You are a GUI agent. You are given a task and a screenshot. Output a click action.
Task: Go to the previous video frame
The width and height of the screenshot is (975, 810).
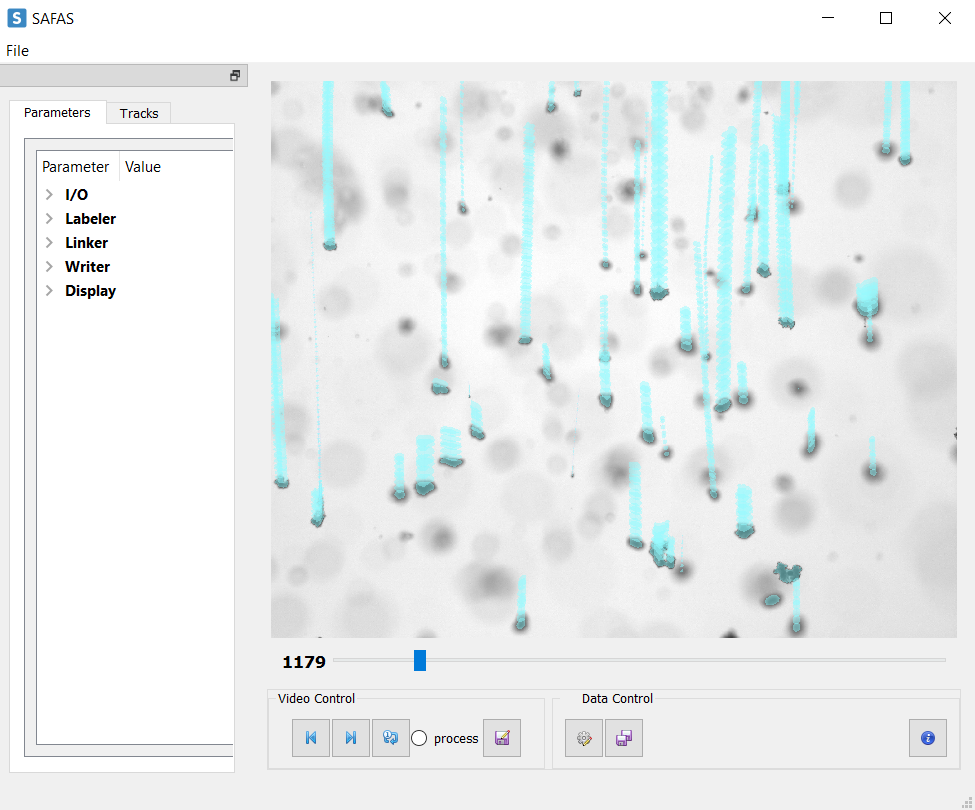311,738
